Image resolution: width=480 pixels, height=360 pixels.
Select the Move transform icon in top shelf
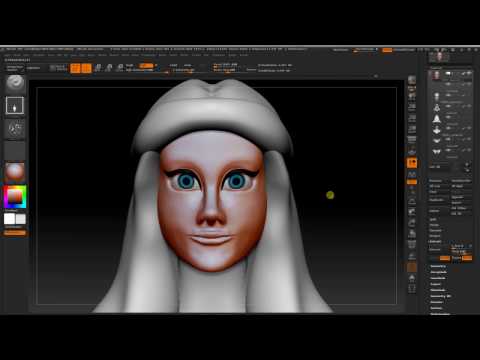[98, 68]
